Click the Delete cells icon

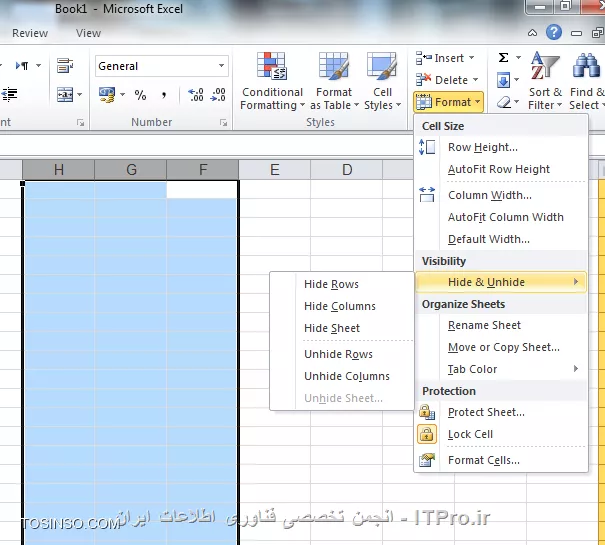click(424, 80)
